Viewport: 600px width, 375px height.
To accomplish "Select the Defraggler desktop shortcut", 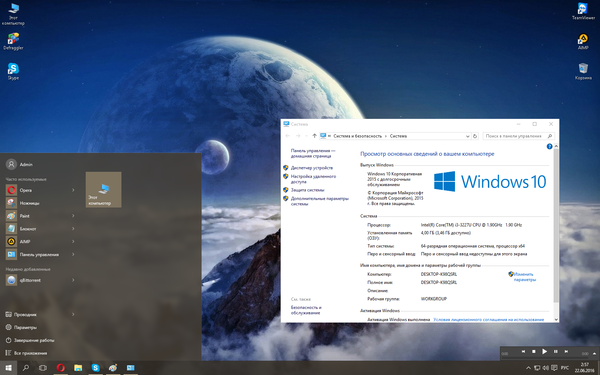I will pyautogui.click(x=13, y=41).
